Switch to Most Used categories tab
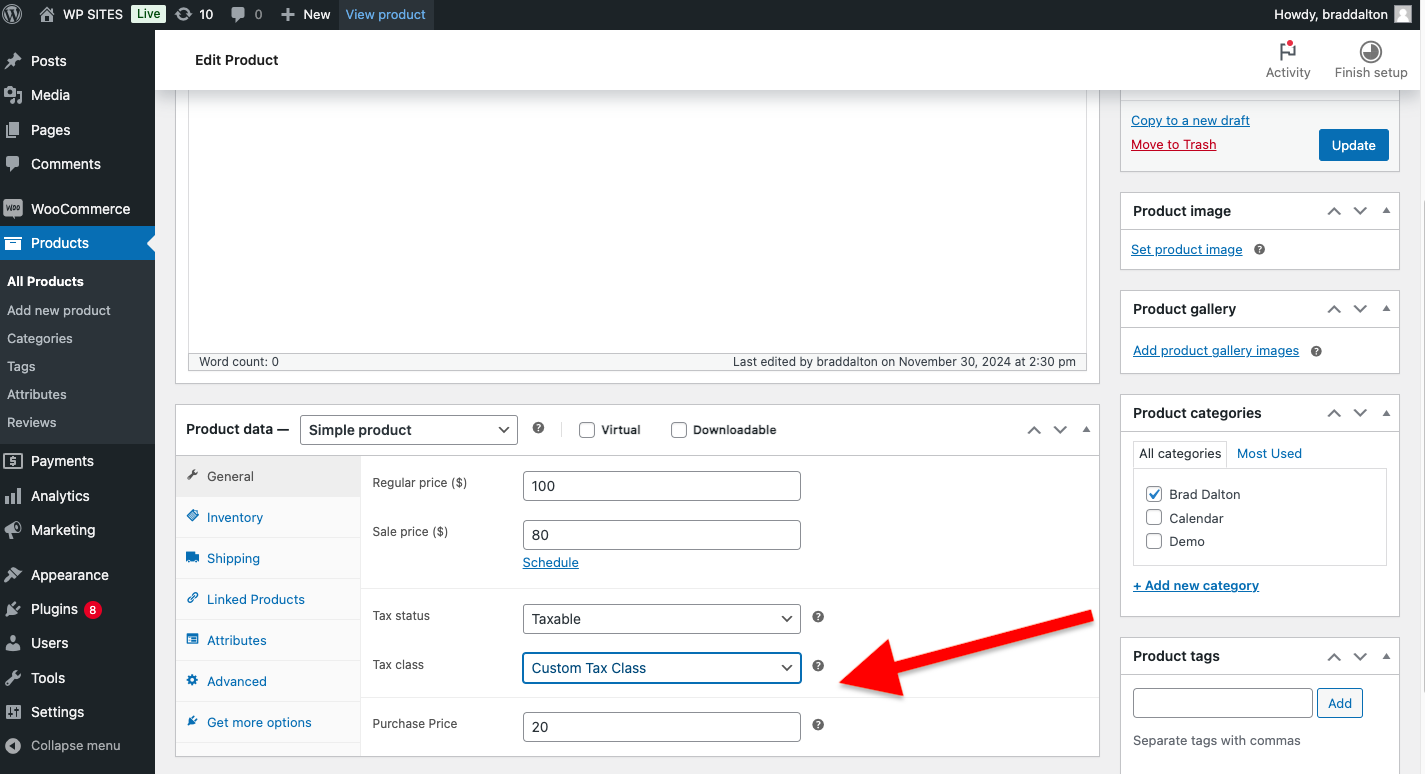Viewport: 1425px width, 774px height. pos(1269,453)
